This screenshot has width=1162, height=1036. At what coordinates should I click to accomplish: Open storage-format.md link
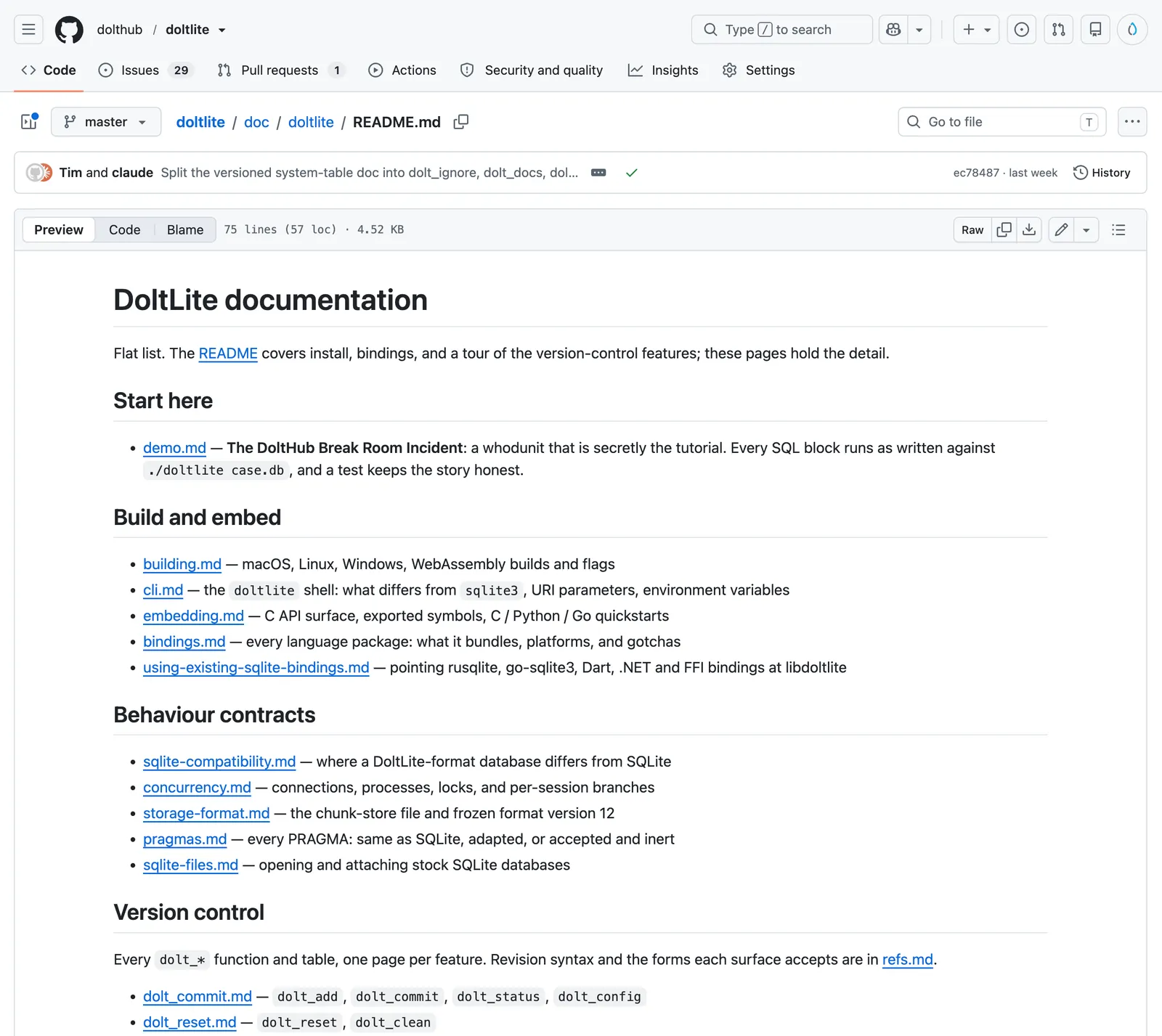[x=206, y=814]
